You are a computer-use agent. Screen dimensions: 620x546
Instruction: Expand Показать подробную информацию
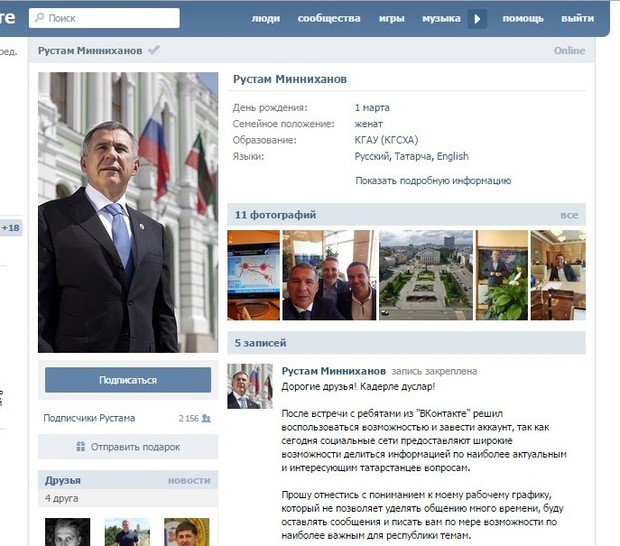[433, 181]
